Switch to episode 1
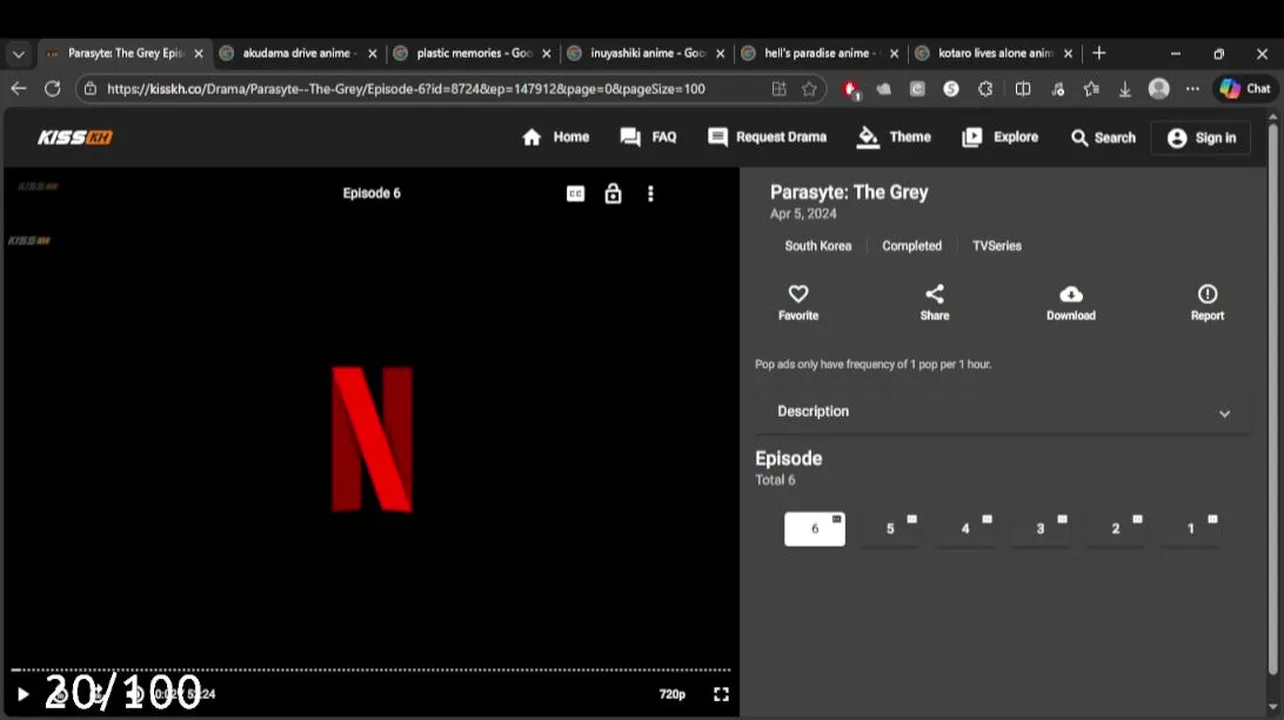 click(1190, 529)
